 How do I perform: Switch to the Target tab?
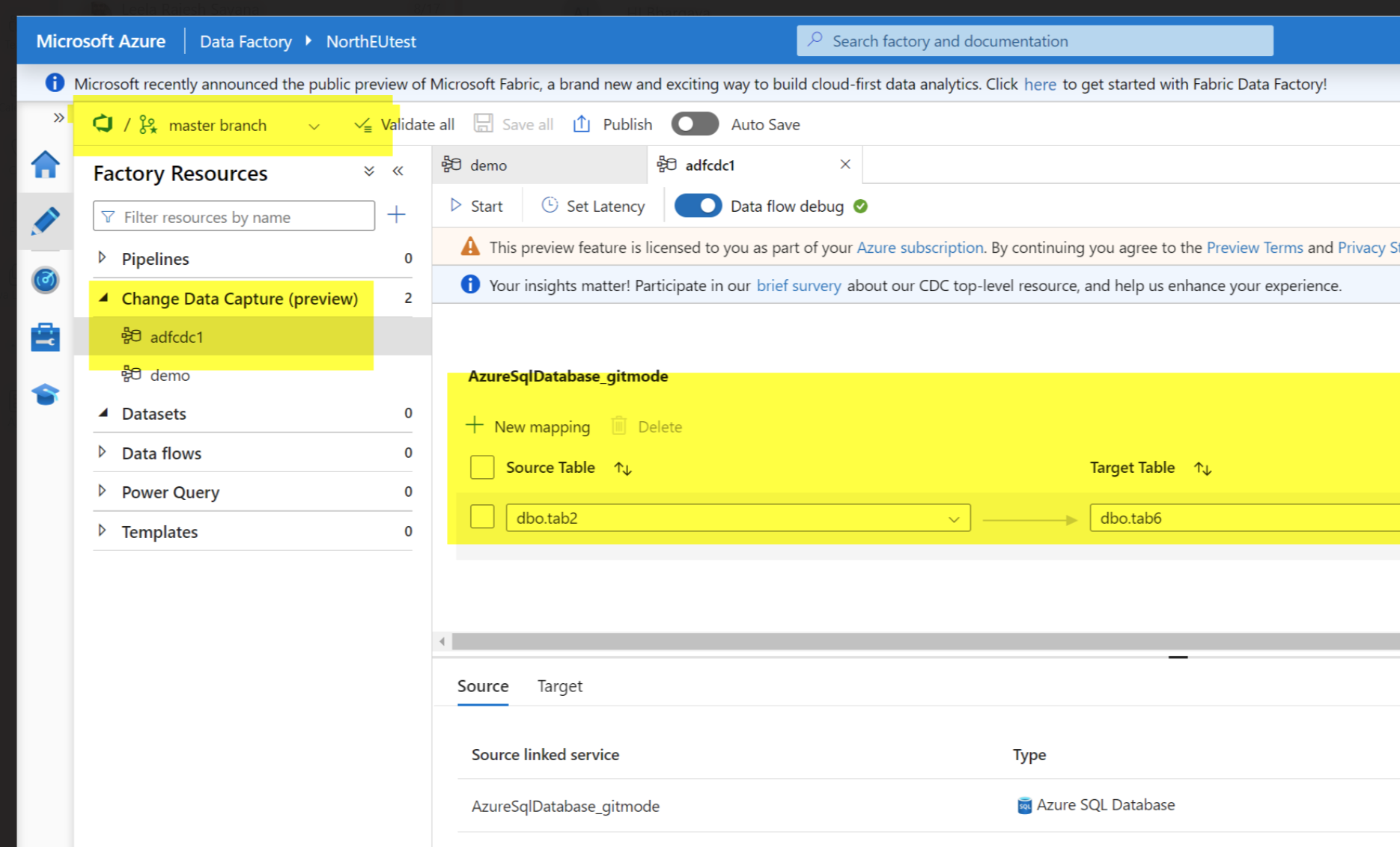(x=559, y=685)
